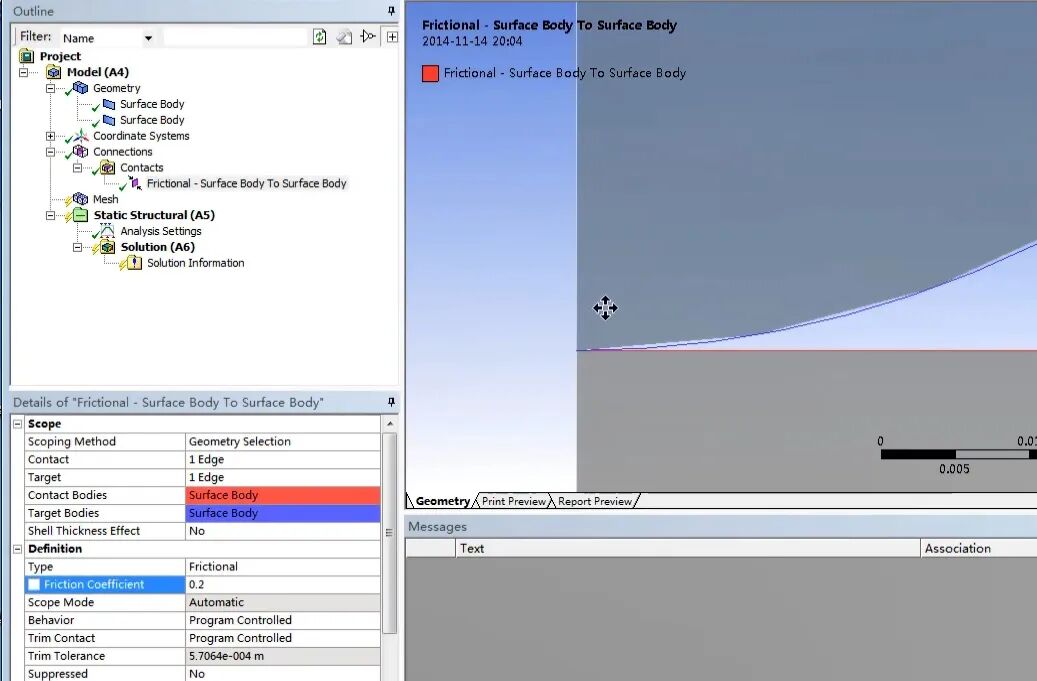Pin the Outline panel
Image resolution: width=1037 pixels, height=681 pixels.
point(392,11)
